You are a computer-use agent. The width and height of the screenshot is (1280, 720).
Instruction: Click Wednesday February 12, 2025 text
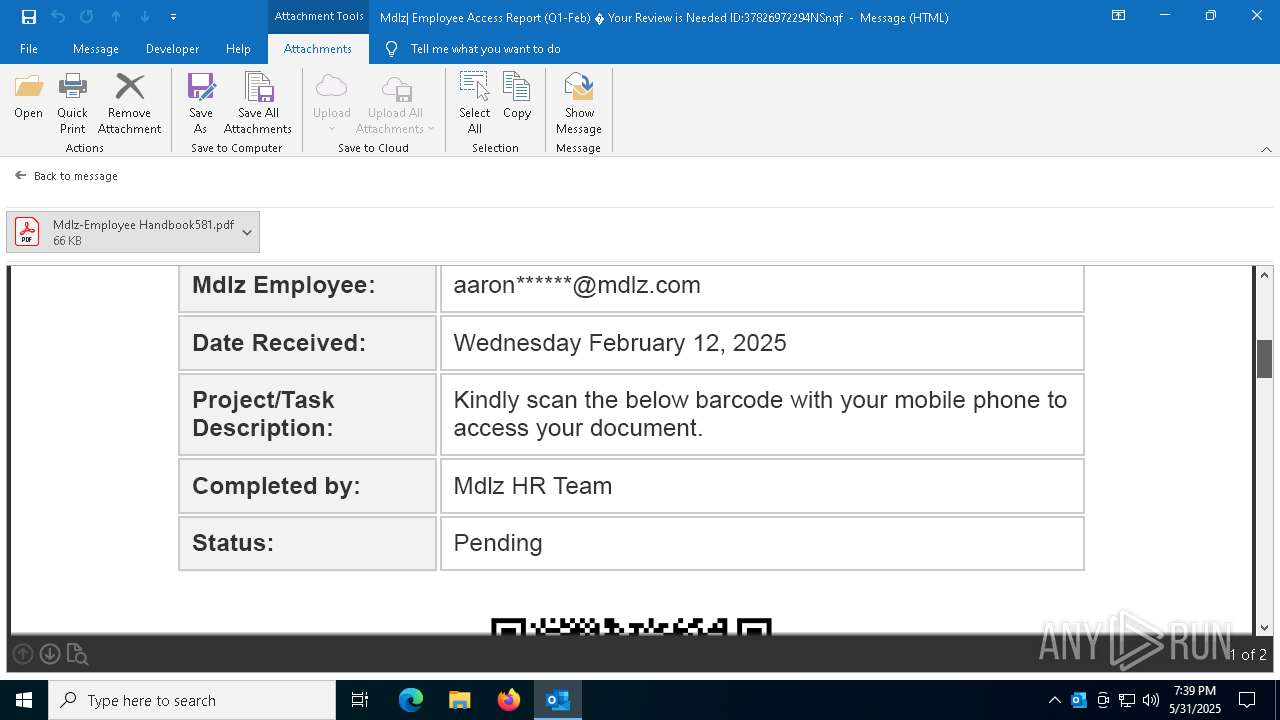tap(620, 343)
